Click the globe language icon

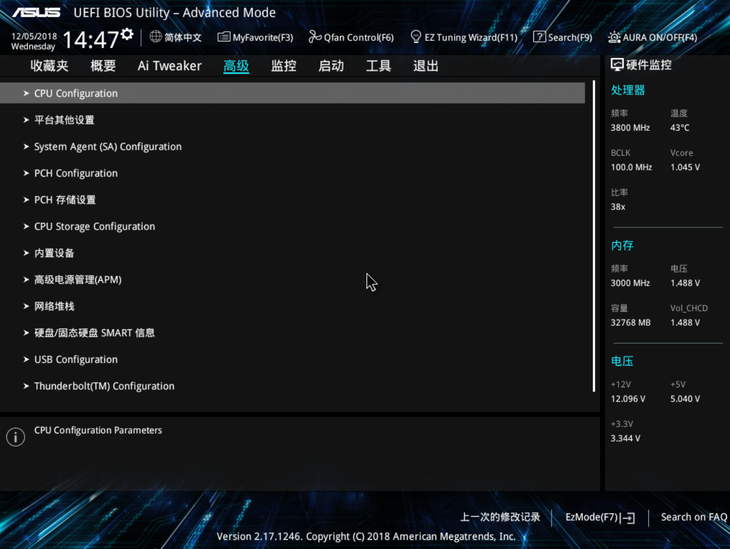tap(155, 36)
